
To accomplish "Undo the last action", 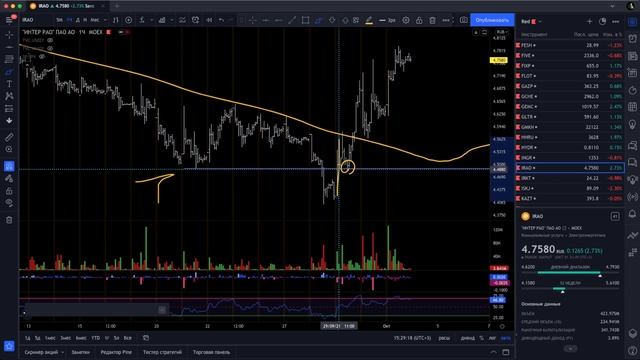I will (221, 20).
